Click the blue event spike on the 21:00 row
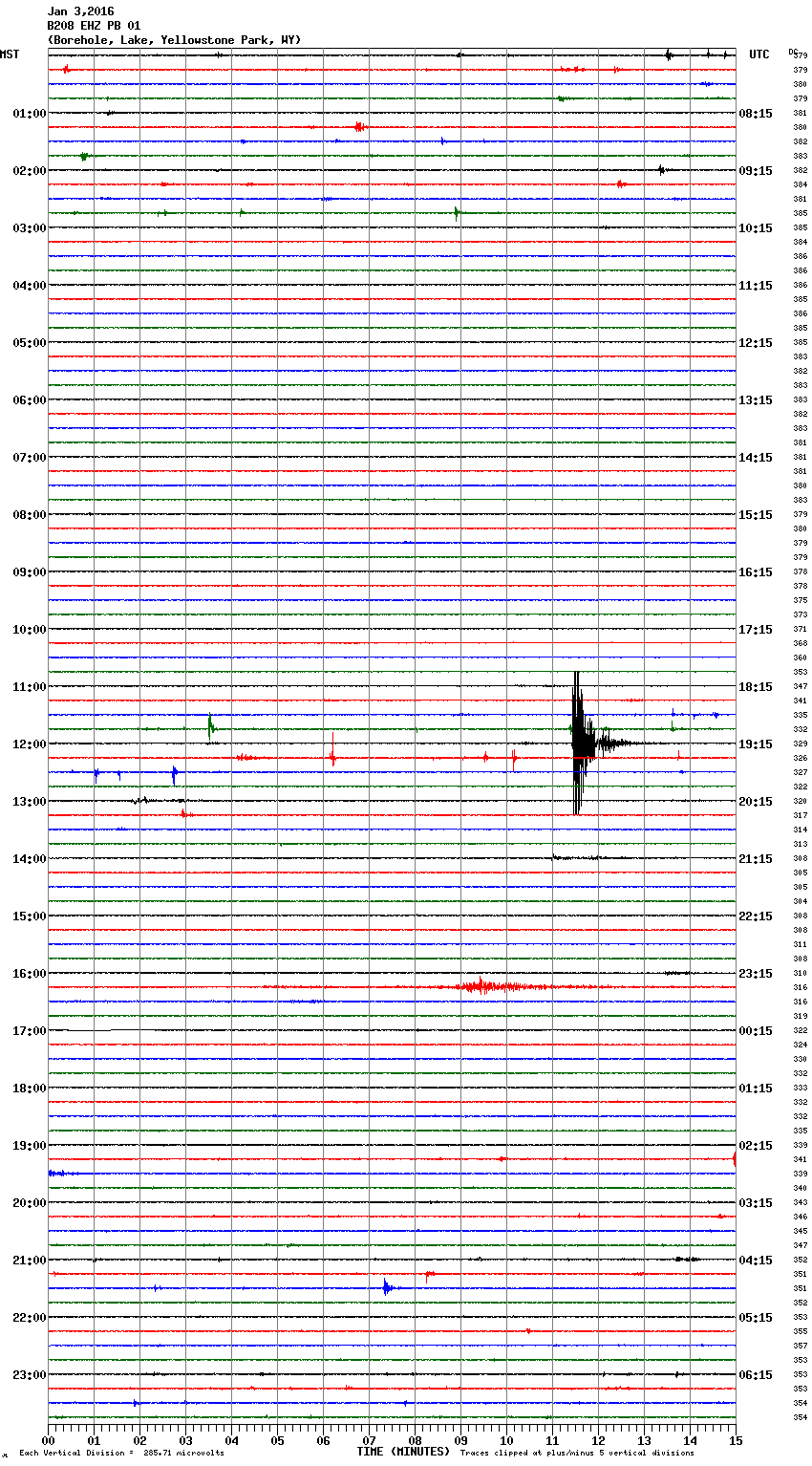Image resolution: width=812 pixels, height=1466 pixels. [387, 1287]
